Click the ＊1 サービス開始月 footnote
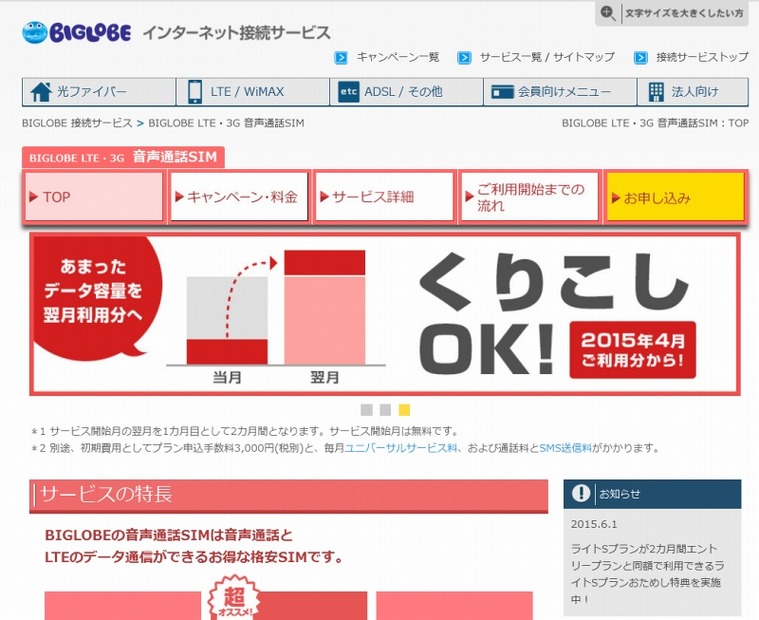This screenshot has width=759, height=620. [244, 431]
